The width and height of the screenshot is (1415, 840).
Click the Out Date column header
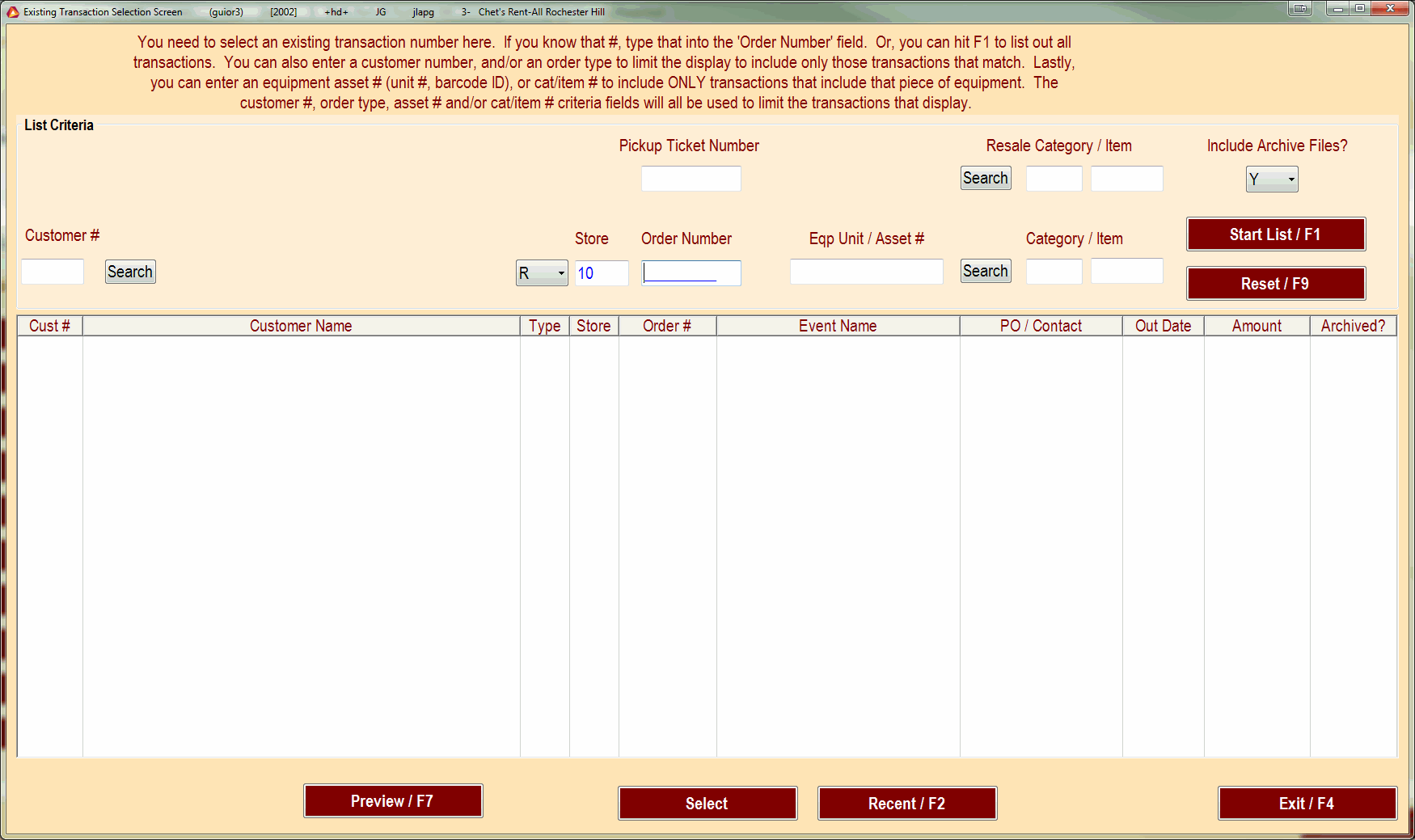click(1164, 326)
